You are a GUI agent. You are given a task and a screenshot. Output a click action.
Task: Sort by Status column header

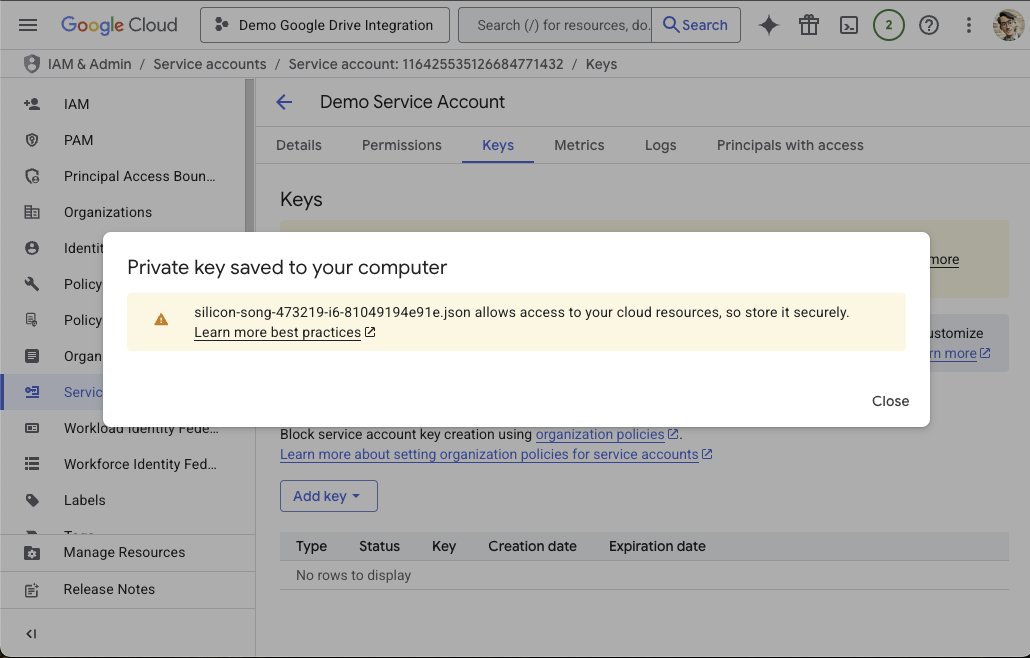(379, 546)
